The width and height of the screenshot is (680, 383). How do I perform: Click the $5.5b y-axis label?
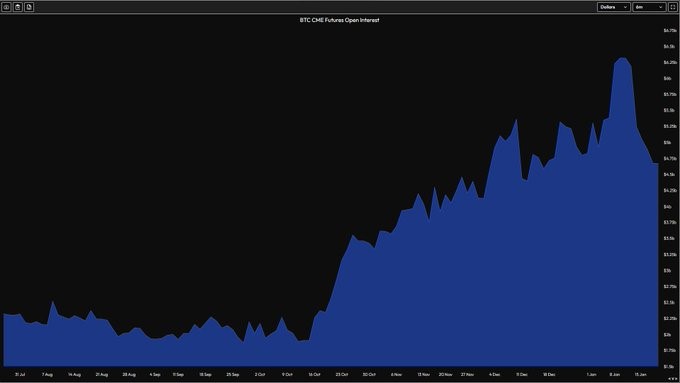point(670,110)
